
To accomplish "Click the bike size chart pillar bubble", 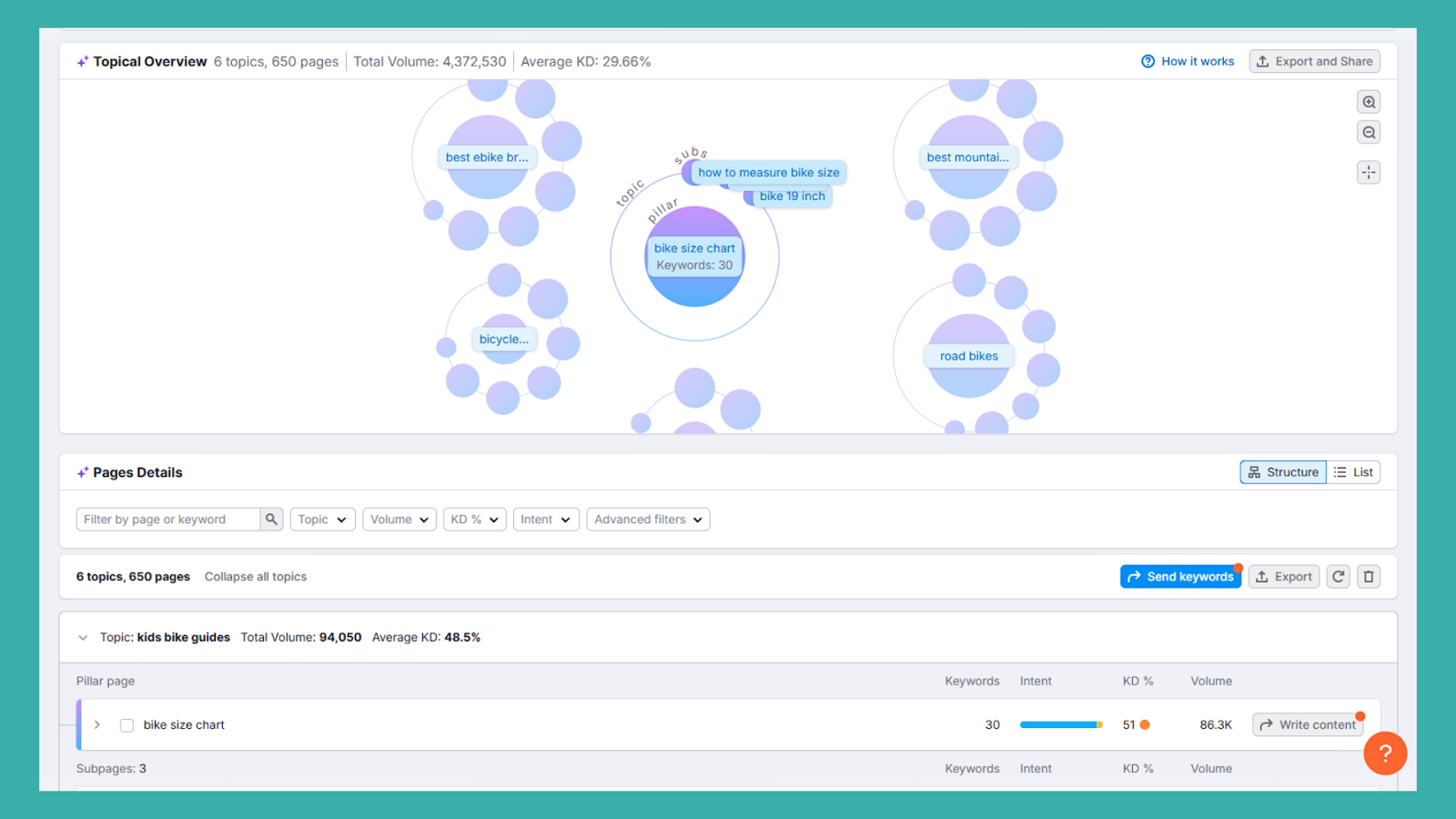I will point(694,257).
